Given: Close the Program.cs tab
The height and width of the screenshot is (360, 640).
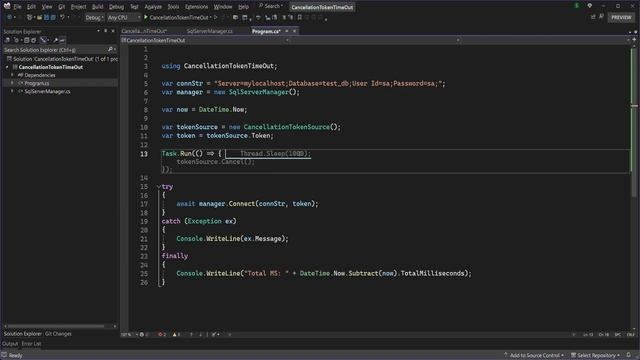Looking at the screenshot, I should [294, 31].
